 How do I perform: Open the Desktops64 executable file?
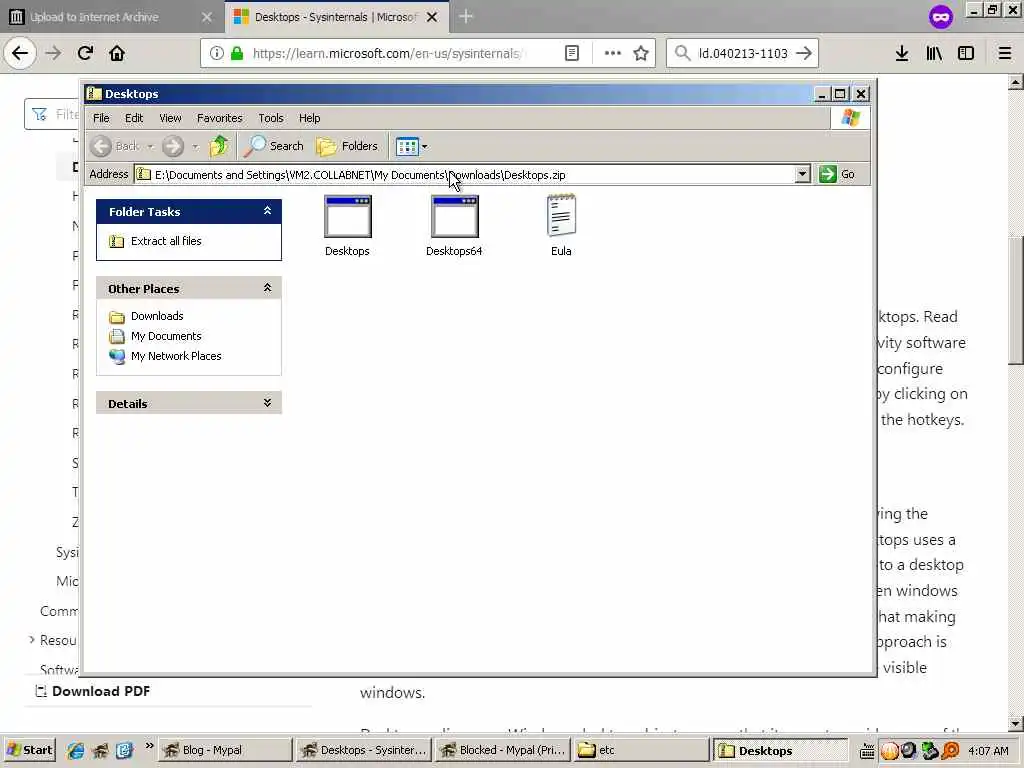click(x=454, y=226)
